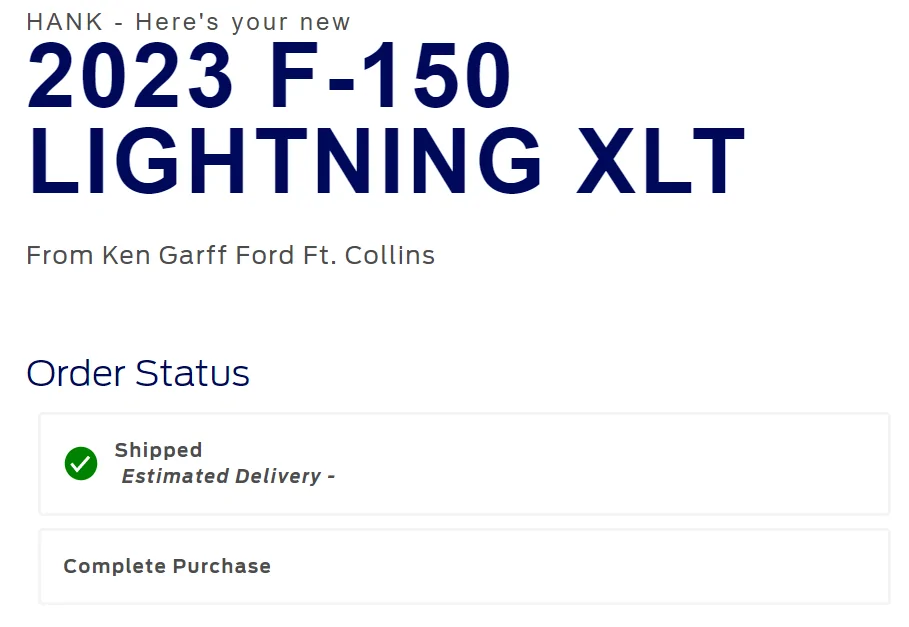Click empty area of the Shipped card

[x=600, y=464]
